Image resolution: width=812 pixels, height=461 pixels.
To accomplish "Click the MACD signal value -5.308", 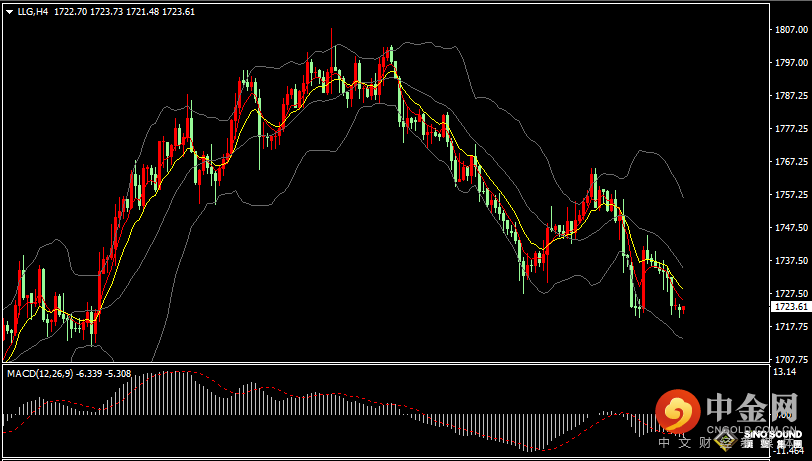I will tap(118, 373).
